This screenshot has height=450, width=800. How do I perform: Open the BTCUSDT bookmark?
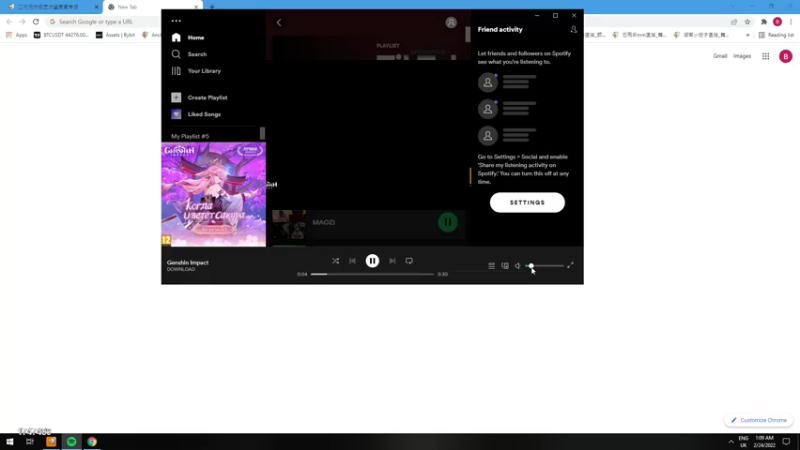pos(61,35)
